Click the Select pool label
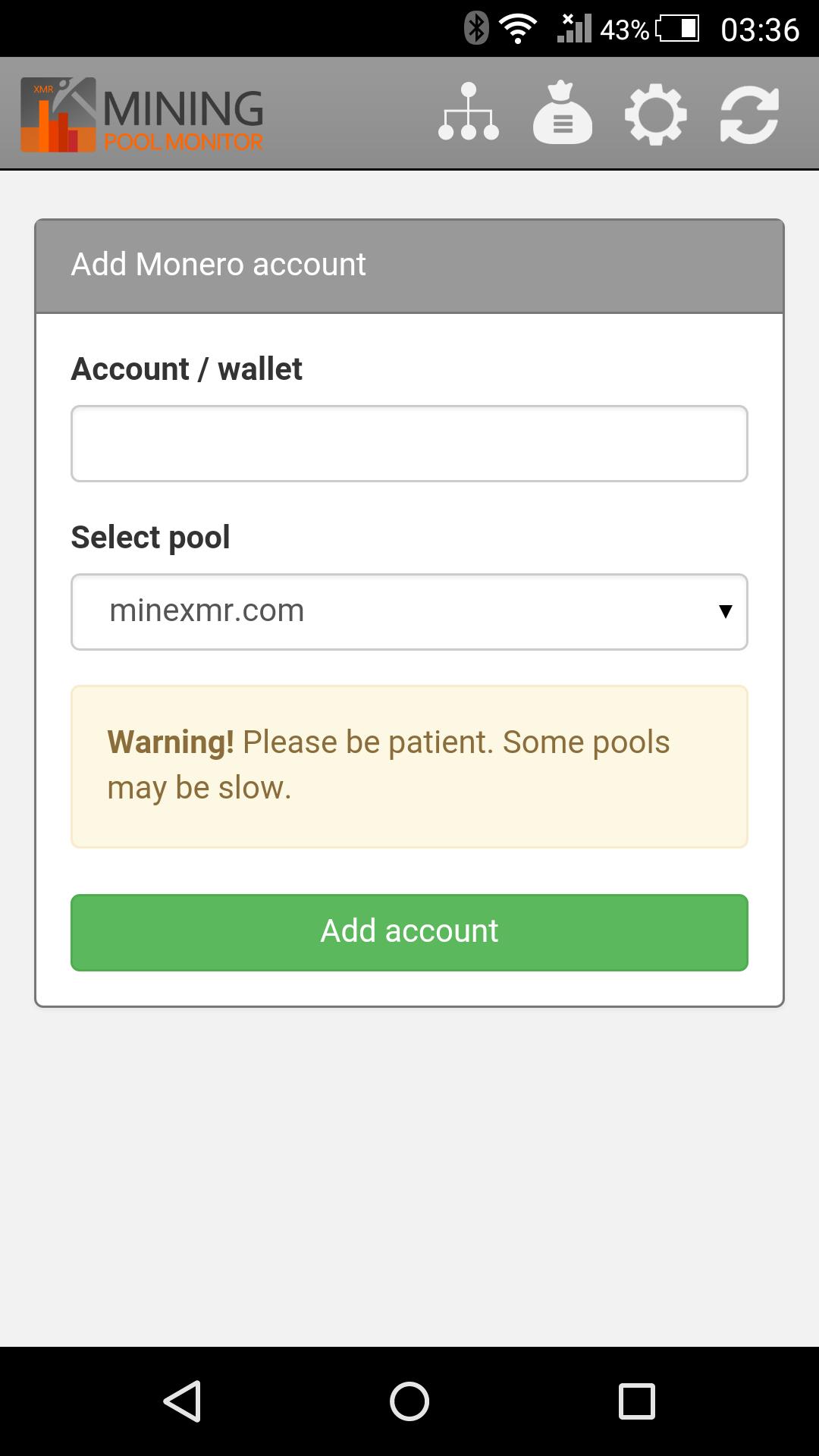The width and height of the screenshot is (819, 1456). pyautogui.click(x=150, y=538)
